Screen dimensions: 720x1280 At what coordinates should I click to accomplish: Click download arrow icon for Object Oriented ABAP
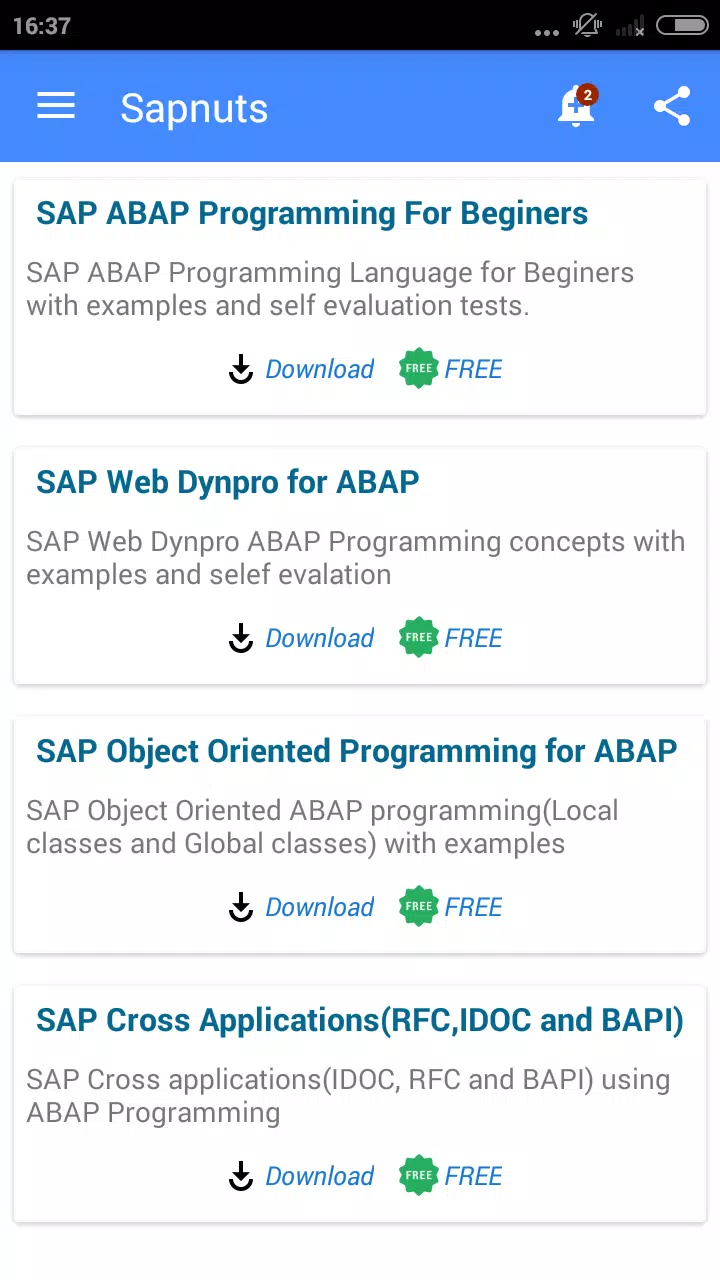pyautogui.click(x=241, y=907)
